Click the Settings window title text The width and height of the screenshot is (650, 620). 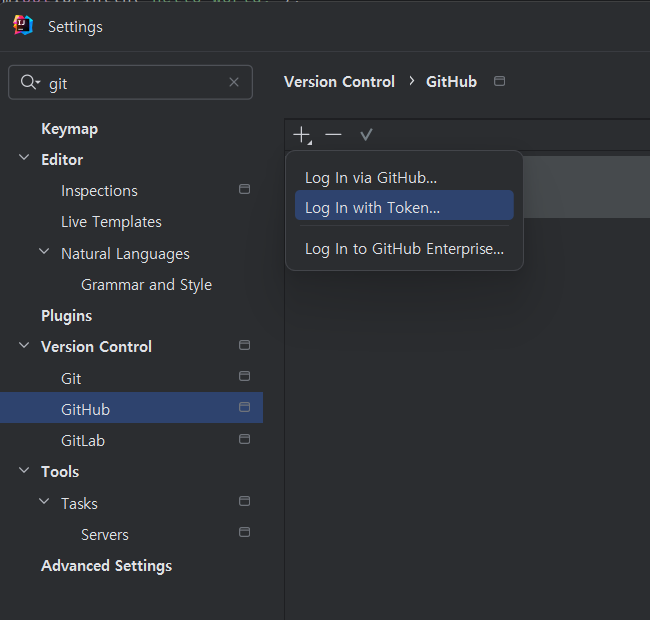pyautogui.click(x=75, y=27)
